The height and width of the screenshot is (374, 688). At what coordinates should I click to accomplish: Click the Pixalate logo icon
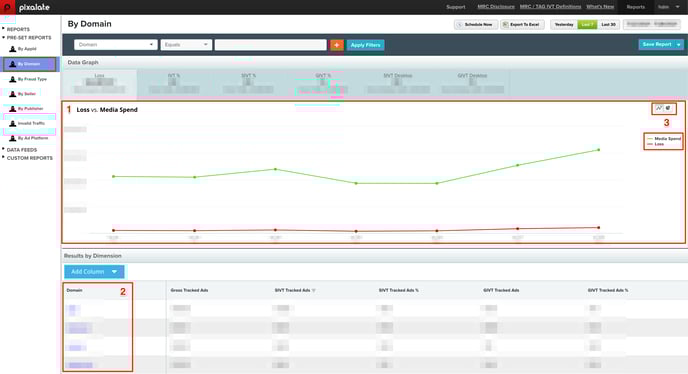click(x=7, y=7)
